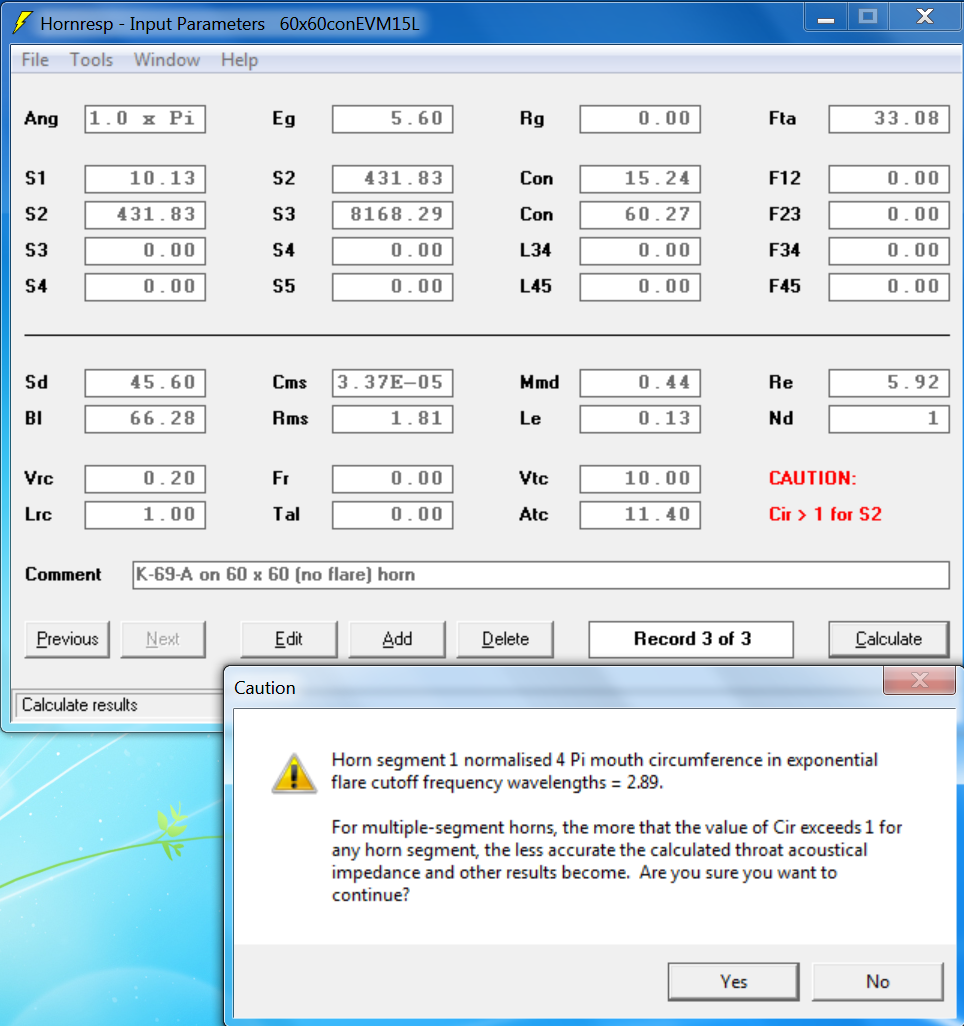Click the Hornresp lightning bolt title icon
Image resolution: width=964 pixels, height=1026 pixels.
pyautogui.click(x=22, y=23)
